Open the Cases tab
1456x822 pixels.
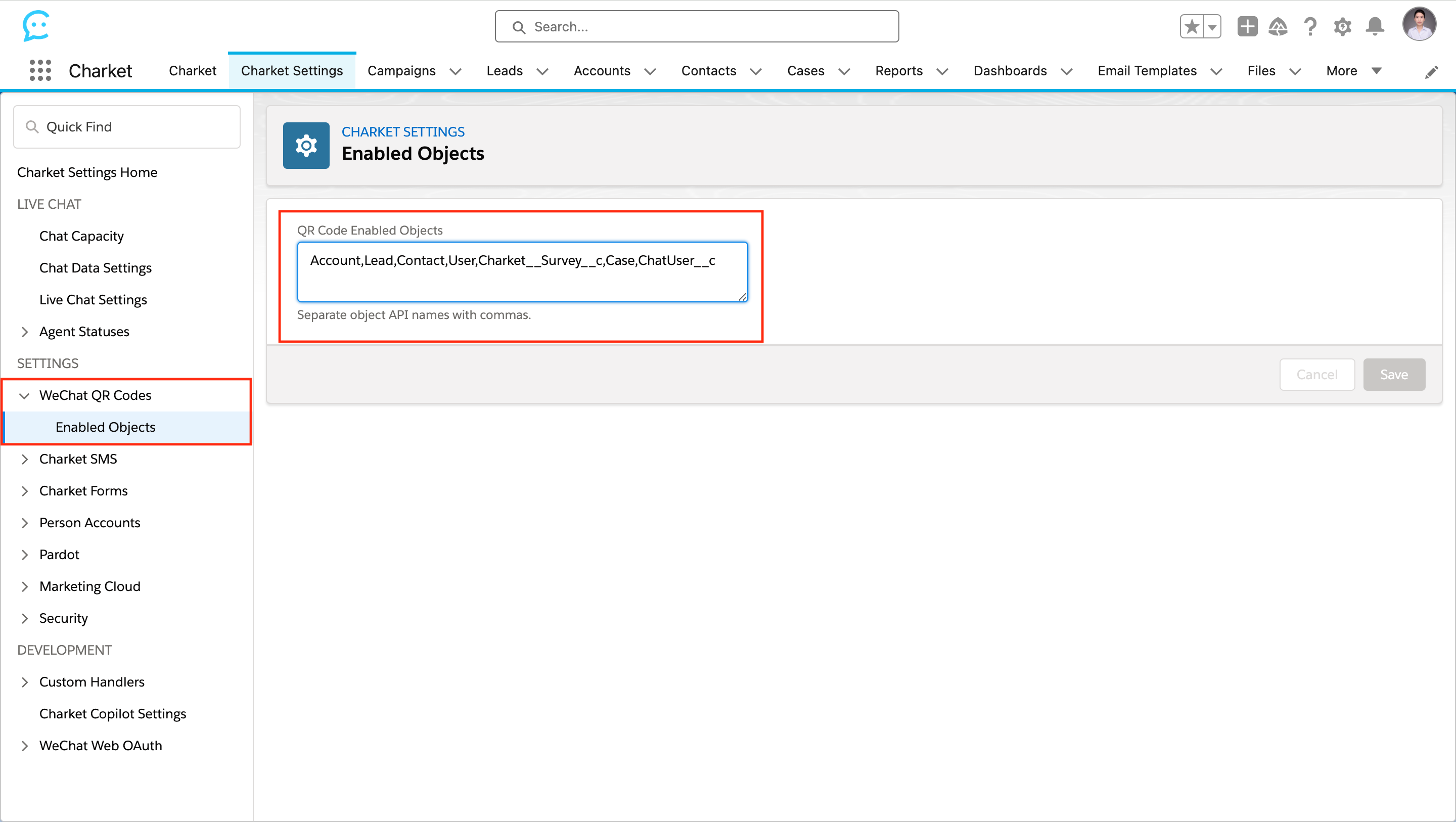(x=805, y=71)
